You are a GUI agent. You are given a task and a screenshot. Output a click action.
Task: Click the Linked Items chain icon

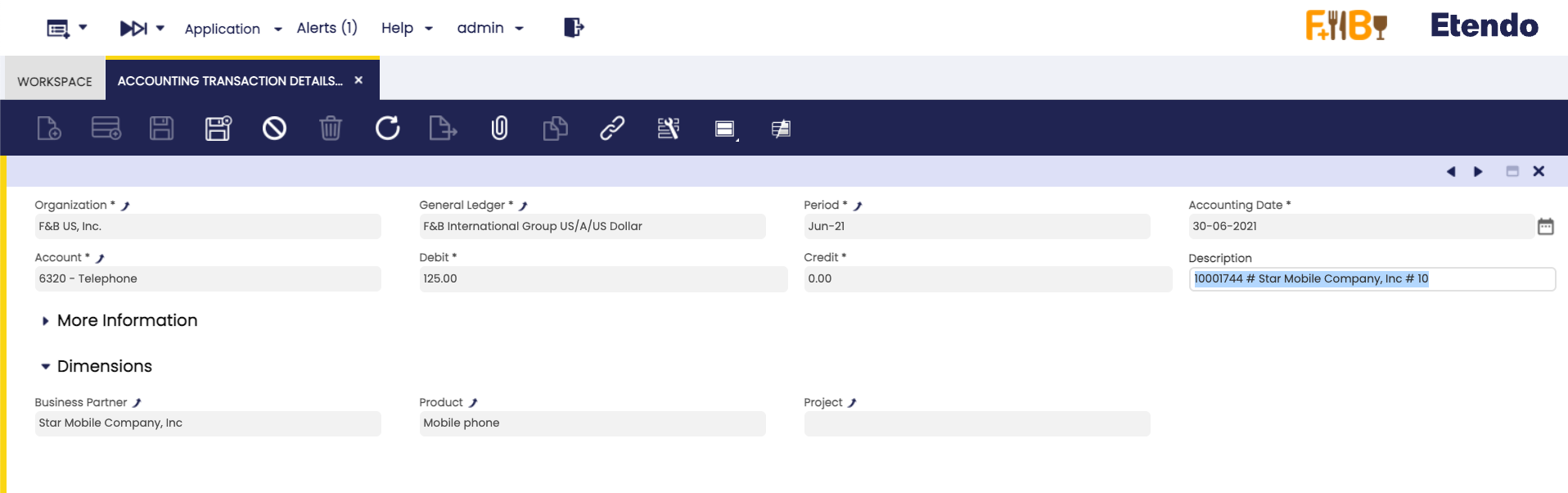612,129
